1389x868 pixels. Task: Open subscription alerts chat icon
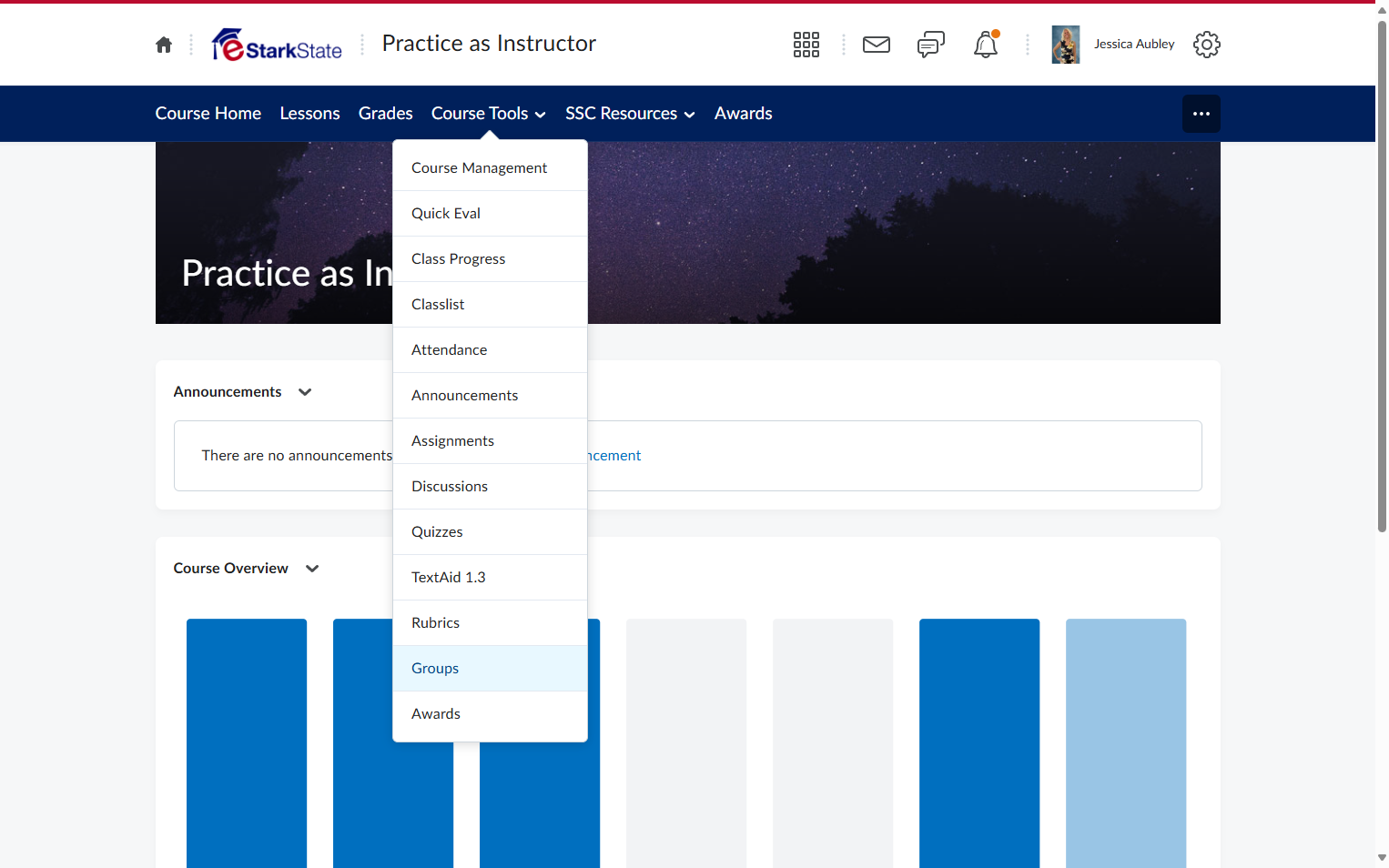click(931, 45)
